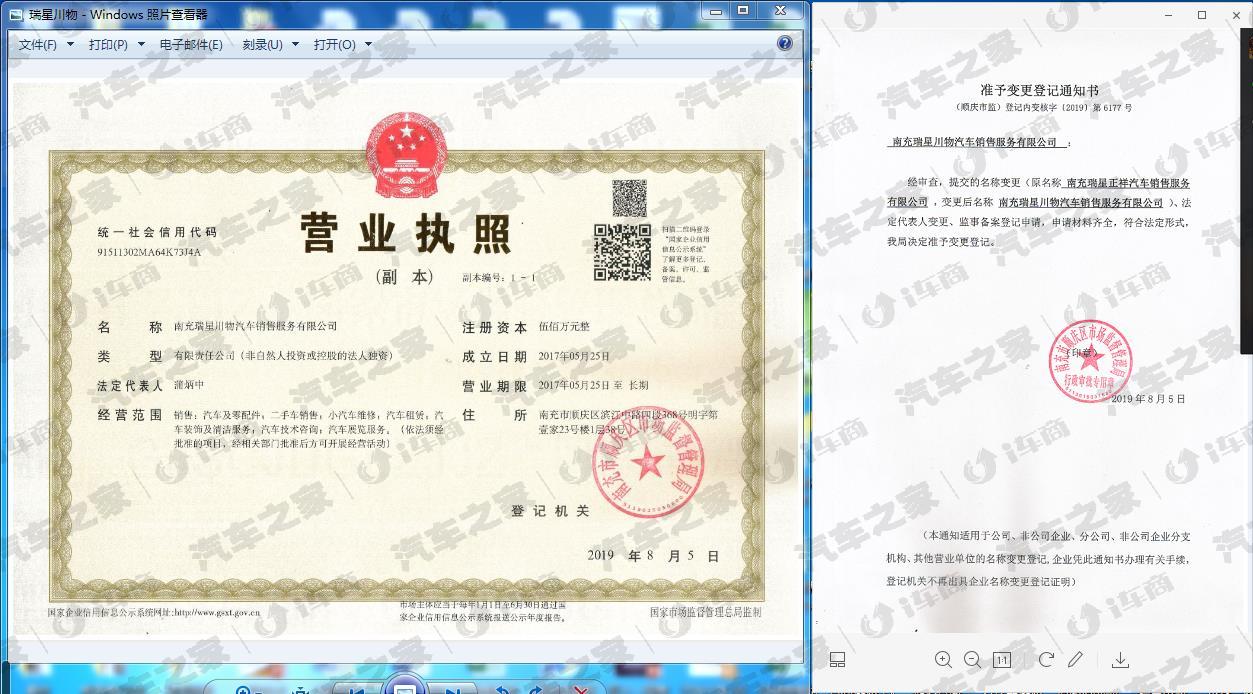Minimize the right image viewer window
This screenshot has height=694, width=1253.
coord(1171,15)
